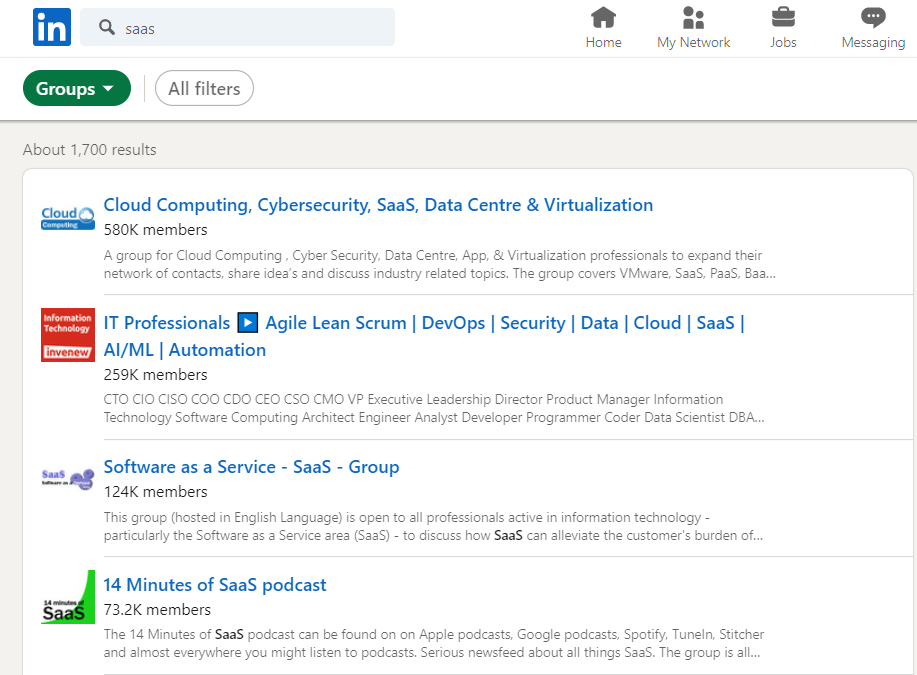This screenshot has height=675, width=917.
Task: Open the Messaging chat bubble icon
Action: coord(873,17)
